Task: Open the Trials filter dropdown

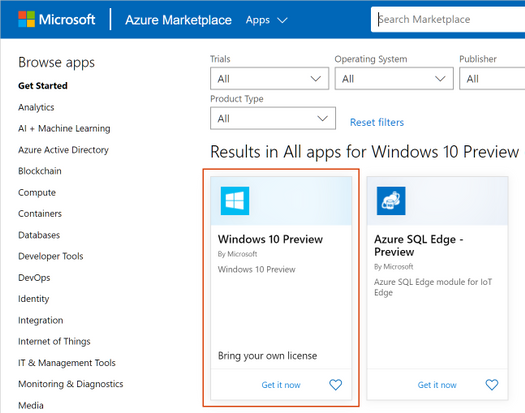Action: 270,79
